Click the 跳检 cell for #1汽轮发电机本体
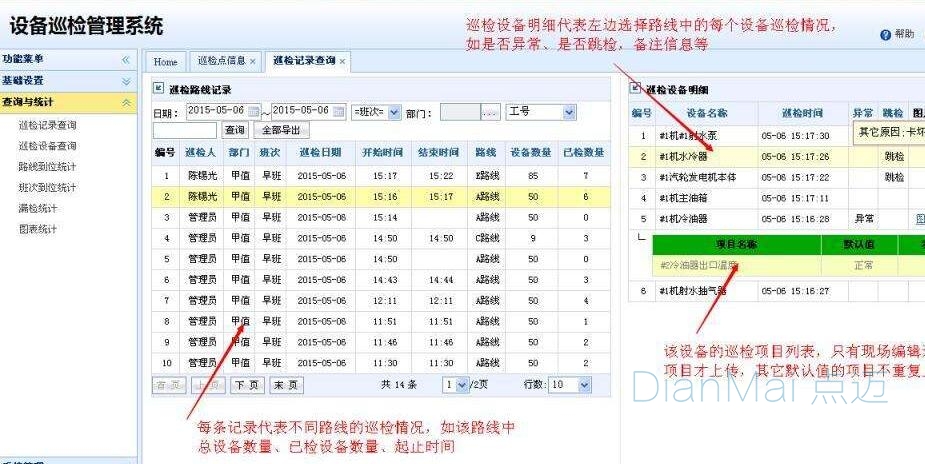This screenshot has height=464, width=925. [894, 177]
